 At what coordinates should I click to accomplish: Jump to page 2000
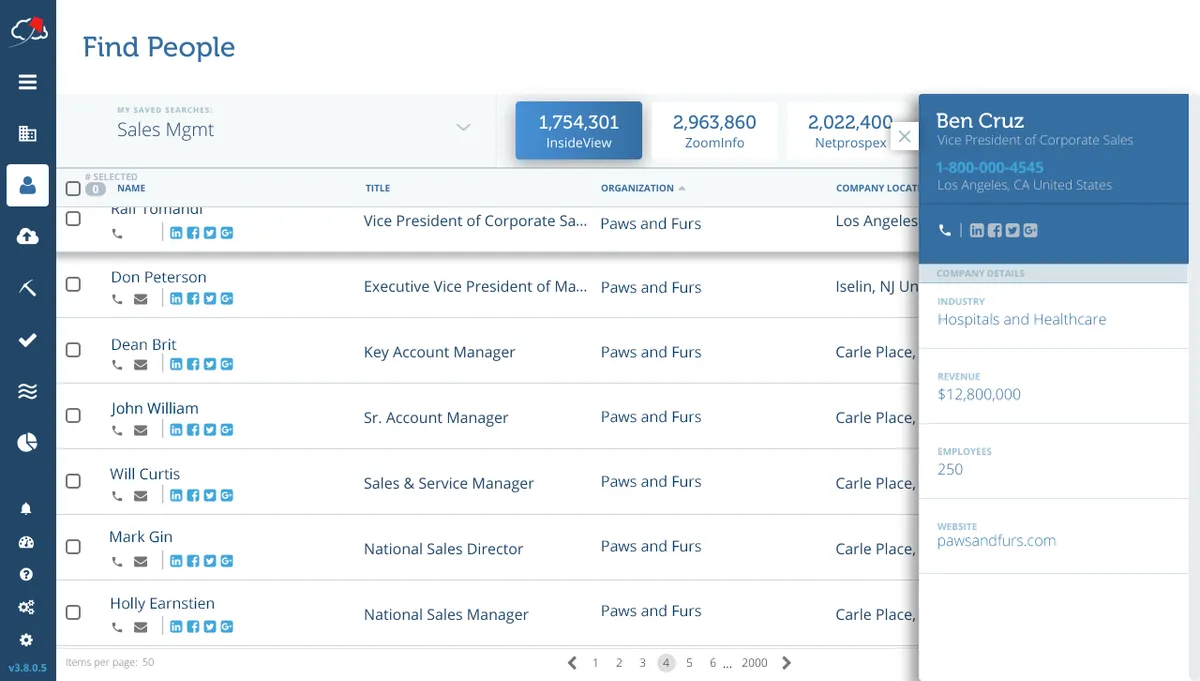755,663
